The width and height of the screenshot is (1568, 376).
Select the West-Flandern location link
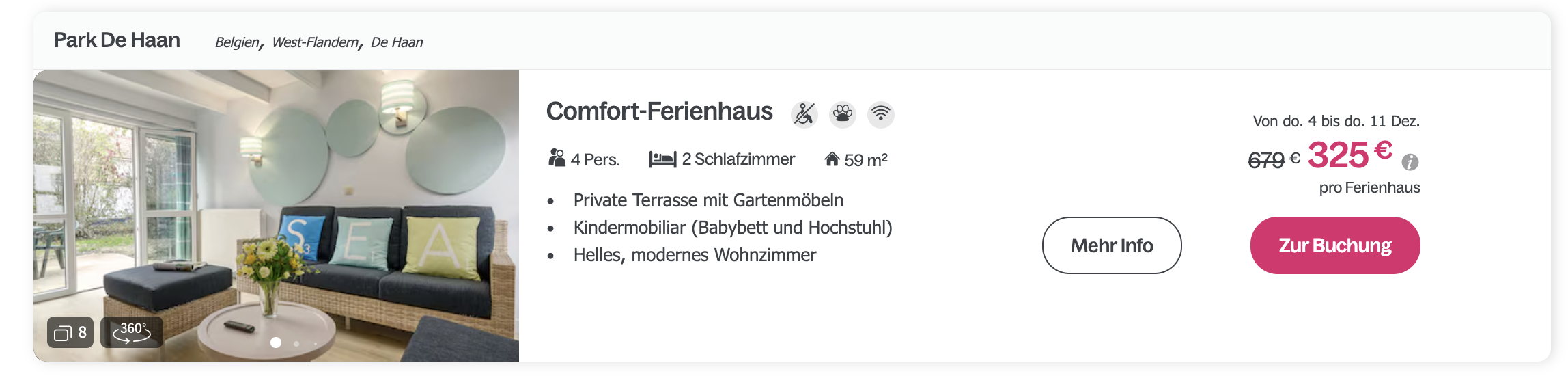[316, 42]
